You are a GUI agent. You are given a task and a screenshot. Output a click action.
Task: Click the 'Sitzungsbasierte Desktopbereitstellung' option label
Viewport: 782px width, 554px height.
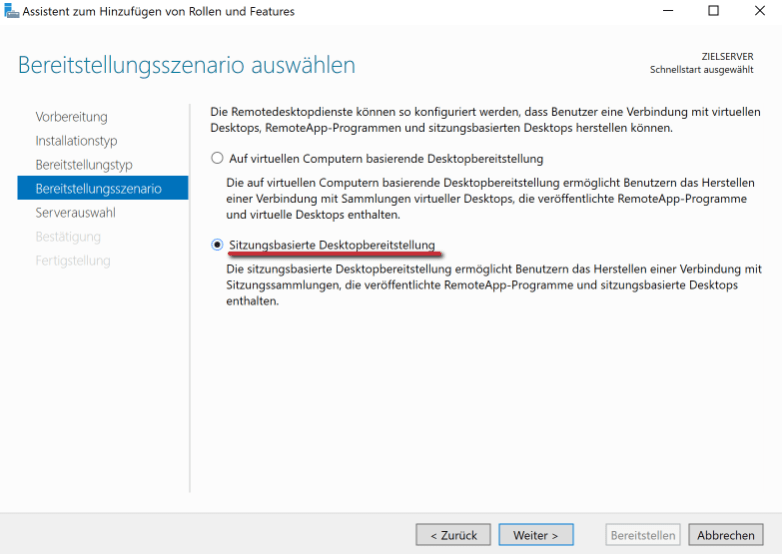[x=332, y=245]
